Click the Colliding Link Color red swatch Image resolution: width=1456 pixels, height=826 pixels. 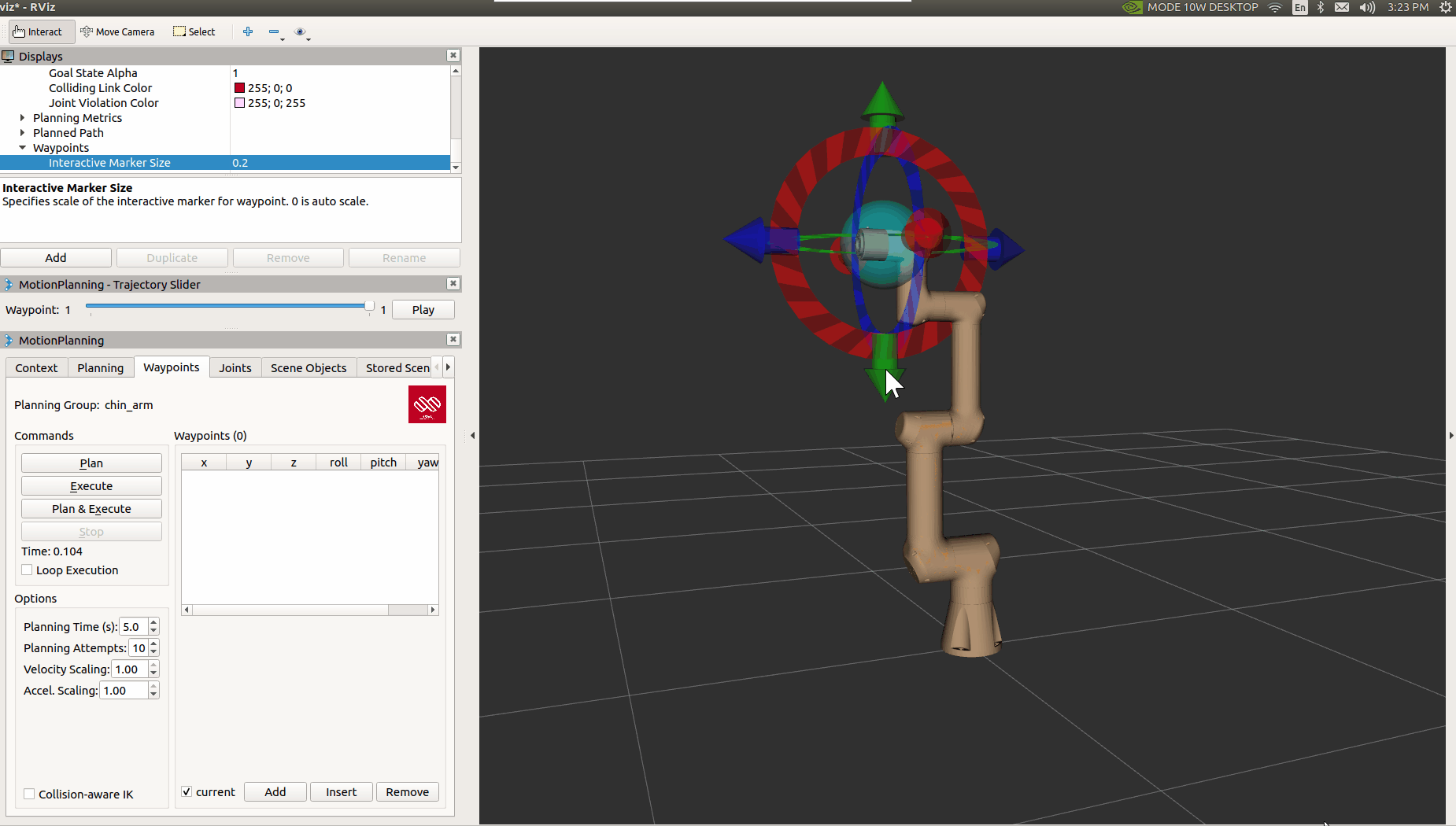tap(239, 88)
